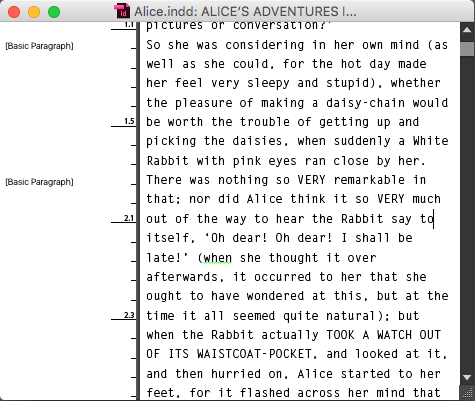The height and width of the screenshot is (401, 475).
Task: Click the word 'sleepy' in the story
Action: point(268,83)
